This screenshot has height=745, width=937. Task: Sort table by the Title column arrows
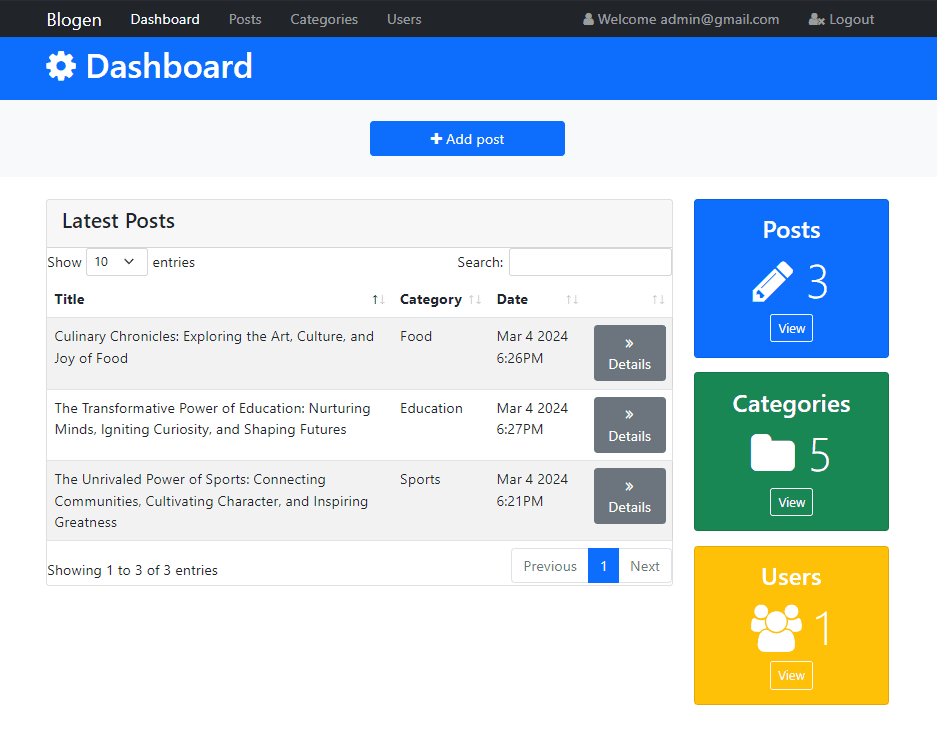pos(378,300)
